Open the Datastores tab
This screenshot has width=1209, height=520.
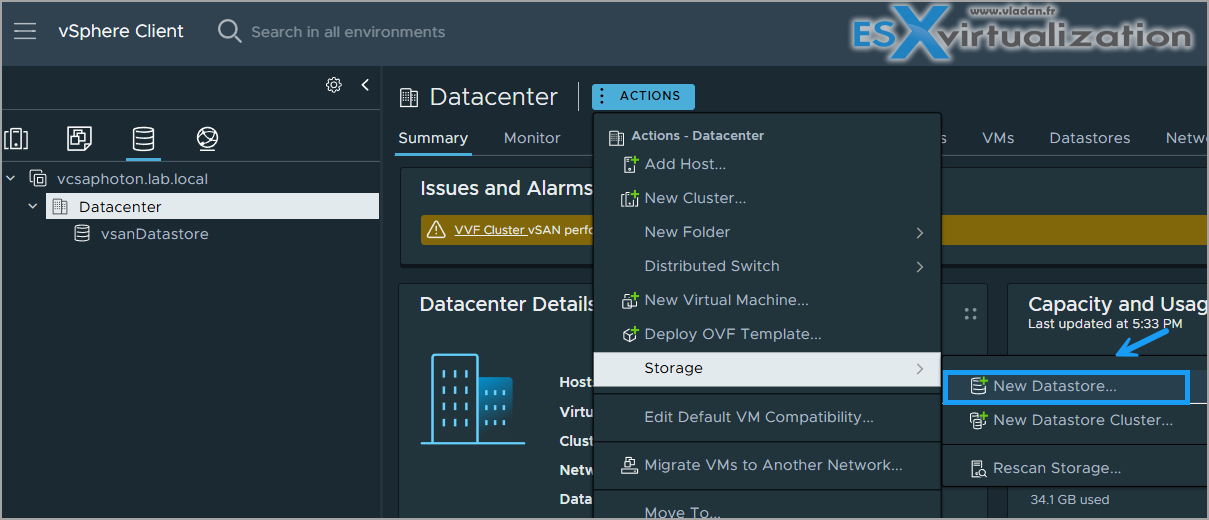point(1090,138)
